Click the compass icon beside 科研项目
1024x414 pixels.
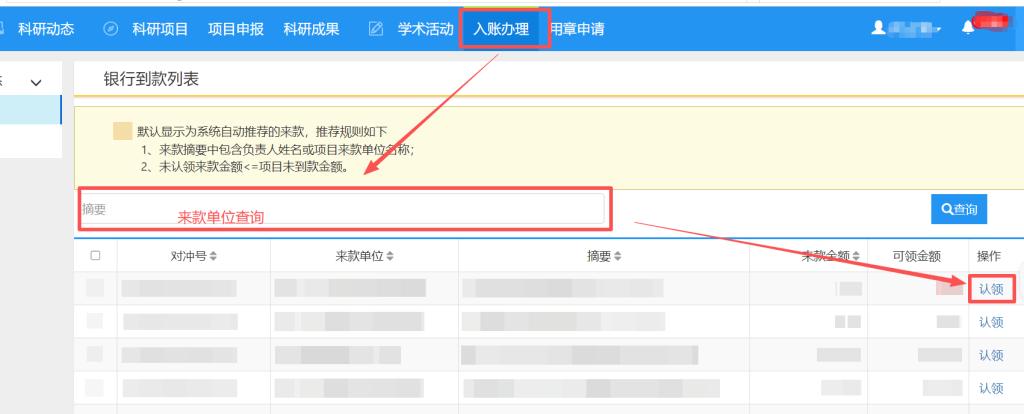click(x=111, y=29)
